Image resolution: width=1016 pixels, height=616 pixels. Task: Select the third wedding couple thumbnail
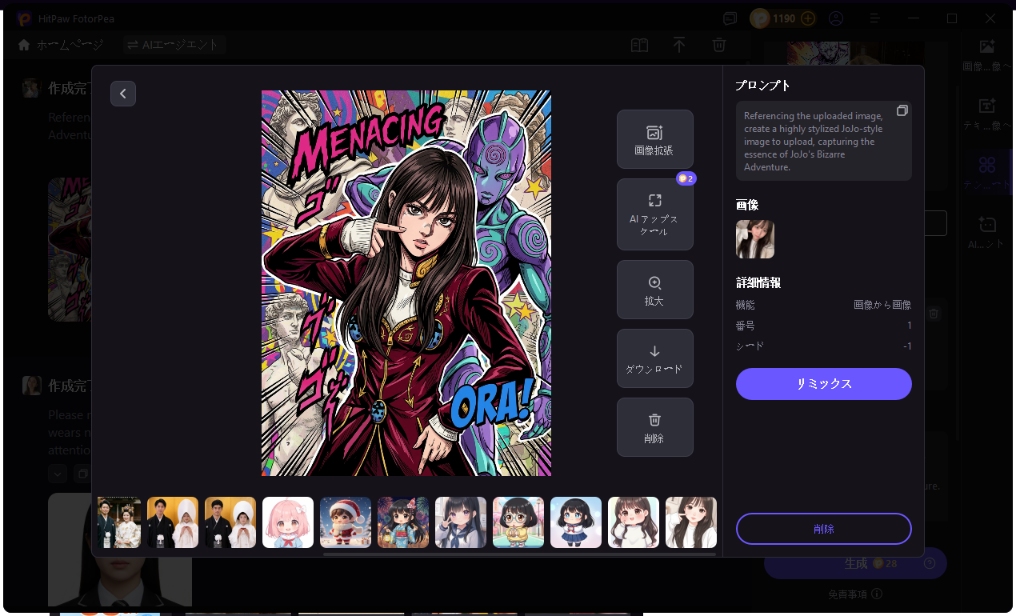(230, 522)
